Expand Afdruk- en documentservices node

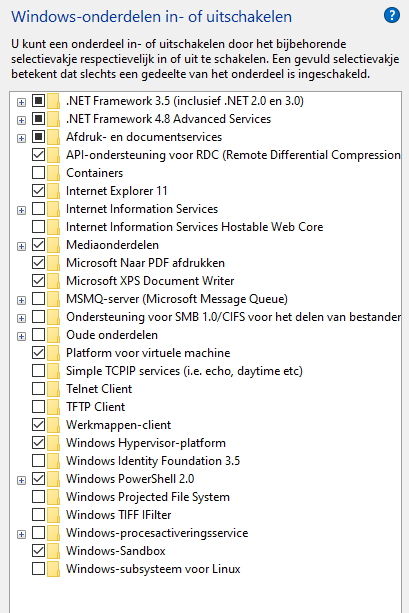pos(22,138)
